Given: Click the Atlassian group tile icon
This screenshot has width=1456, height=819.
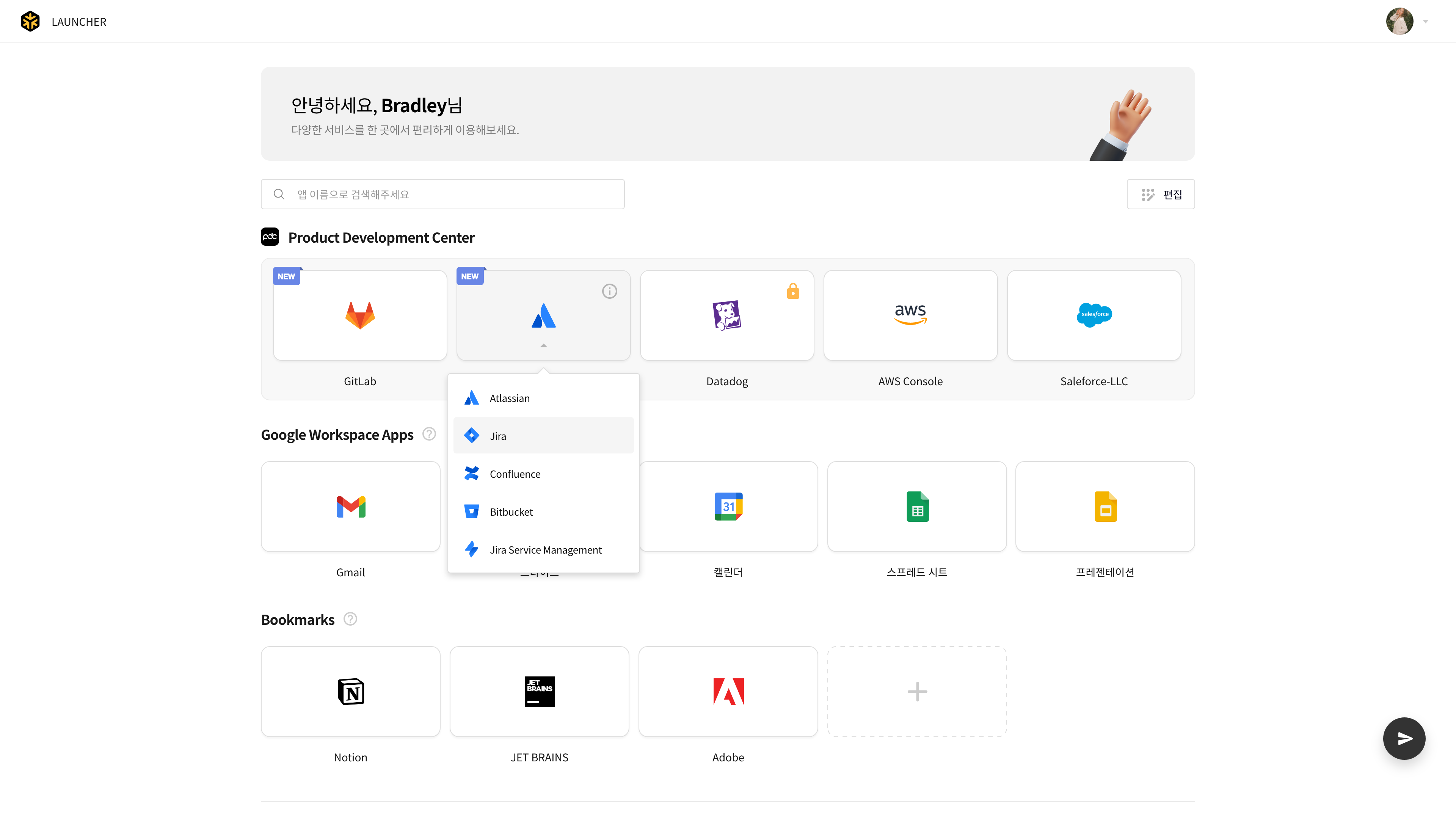Looking at the screenshot, I should pyautogui.click(x=543, y=315).
